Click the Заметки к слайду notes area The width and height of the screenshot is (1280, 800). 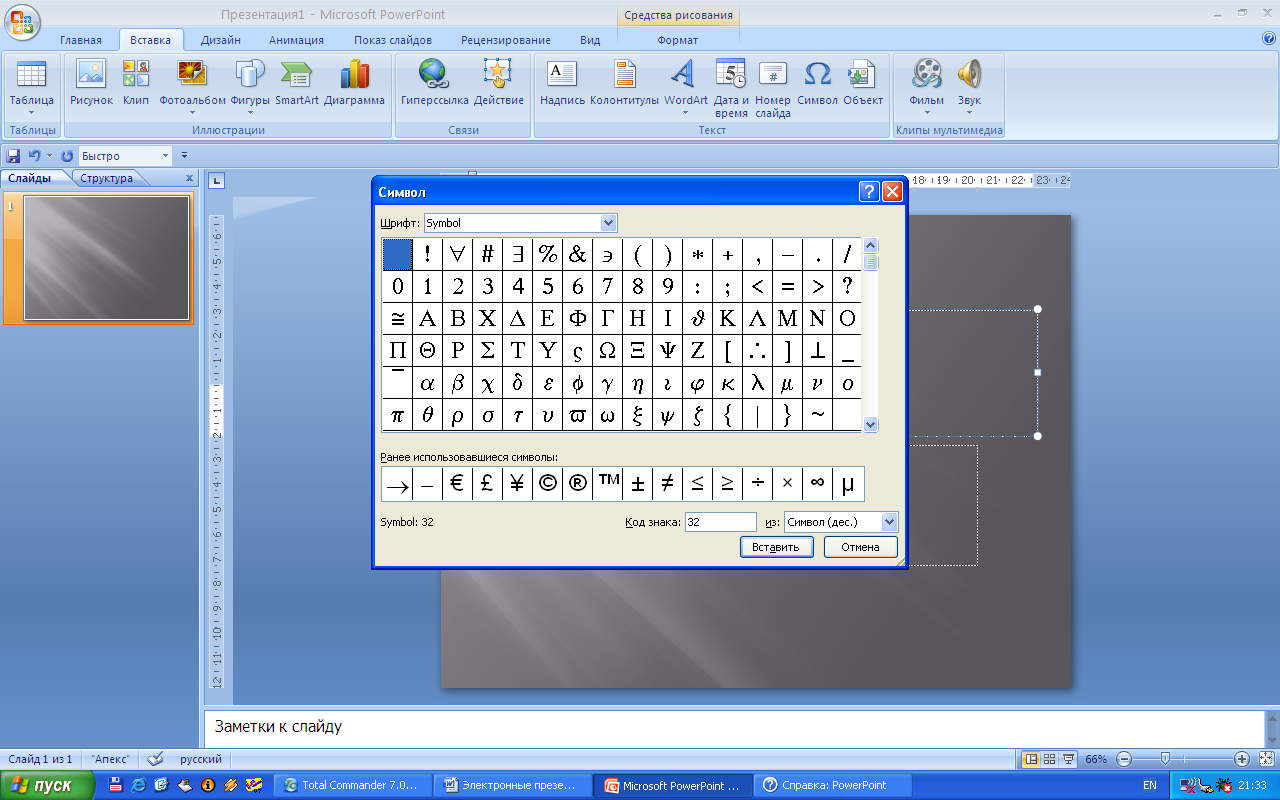pos(735,727)
